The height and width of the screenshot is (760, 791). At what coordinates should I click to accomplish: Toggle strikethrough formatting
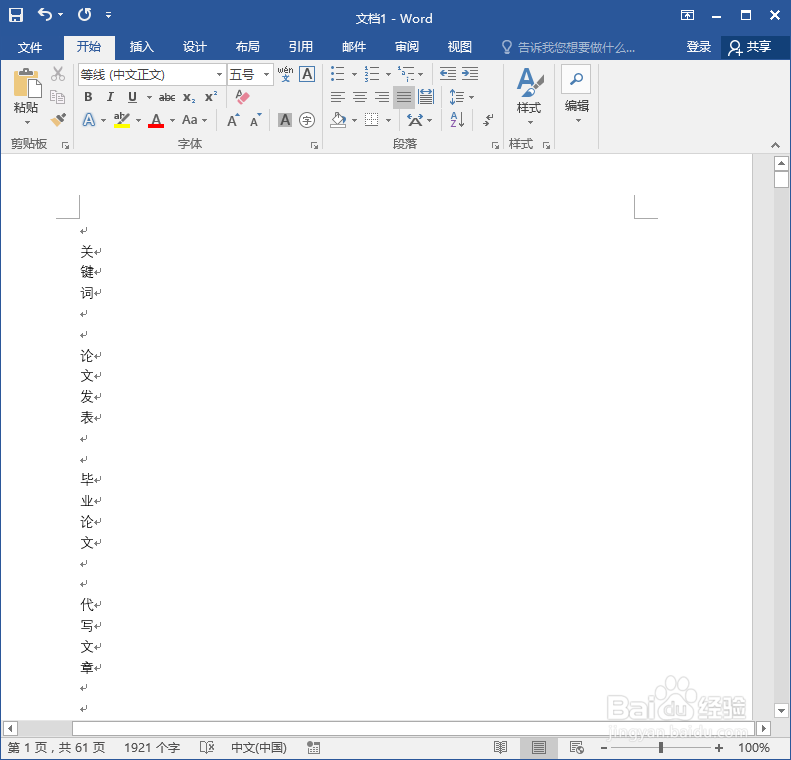click(x=167, y=97)
